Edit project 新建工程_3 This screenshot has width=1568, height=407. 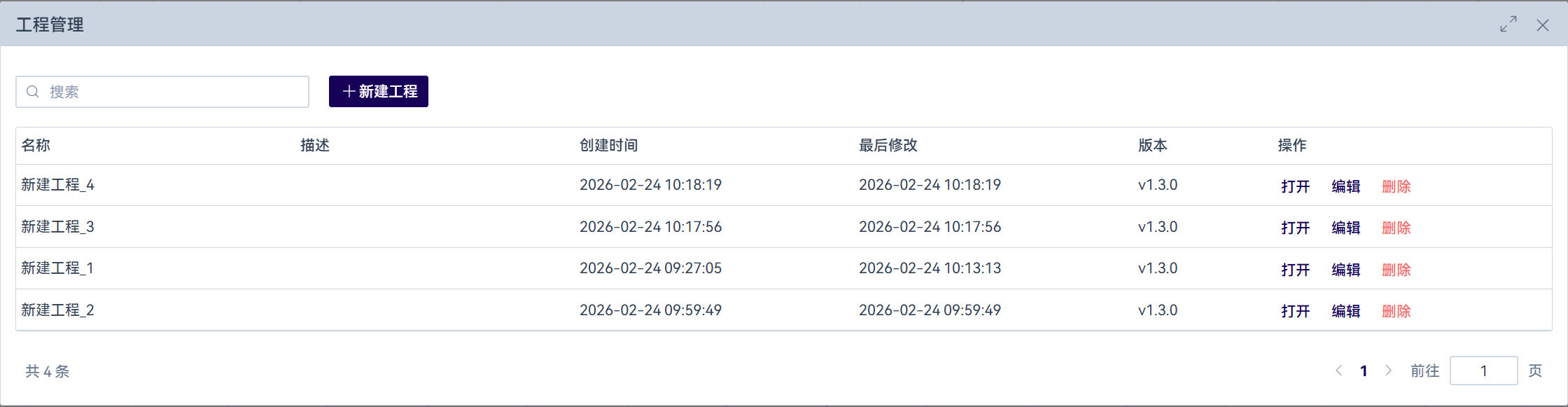click(1345, 228)
